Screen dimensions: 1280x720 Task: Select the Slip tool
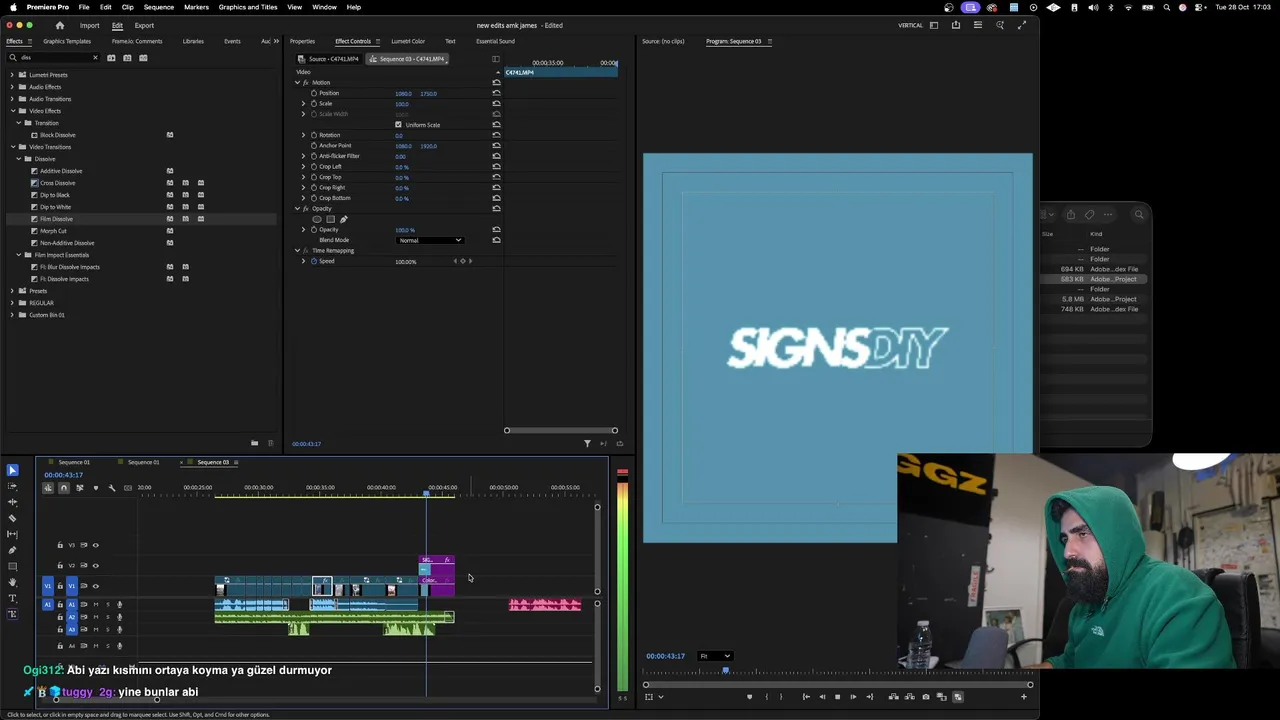tap(12, 534)
